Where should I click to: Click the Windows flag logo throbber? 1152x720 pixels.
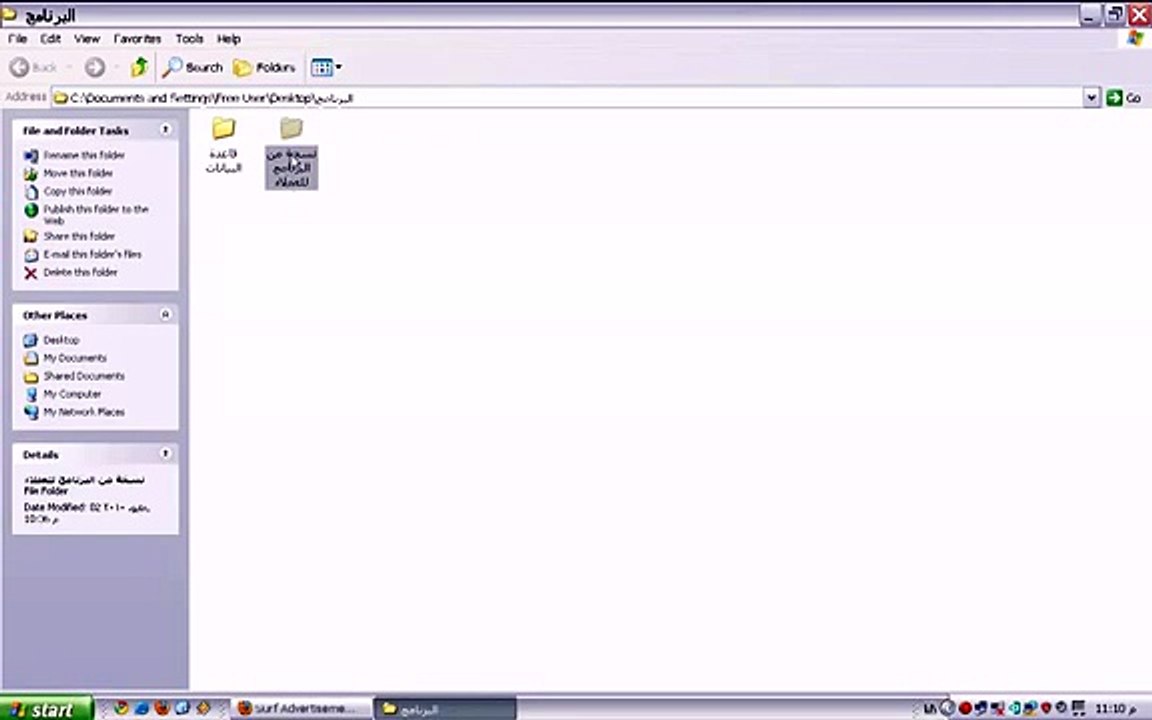click(1135, 39)
